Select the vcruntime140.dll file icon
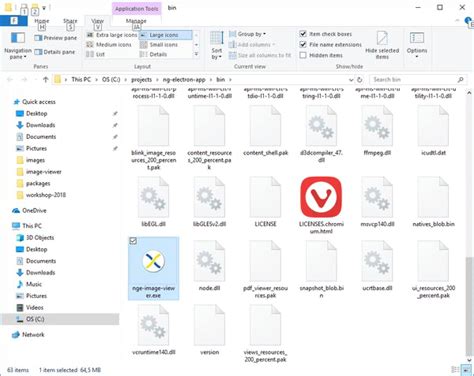 [153, 325]
